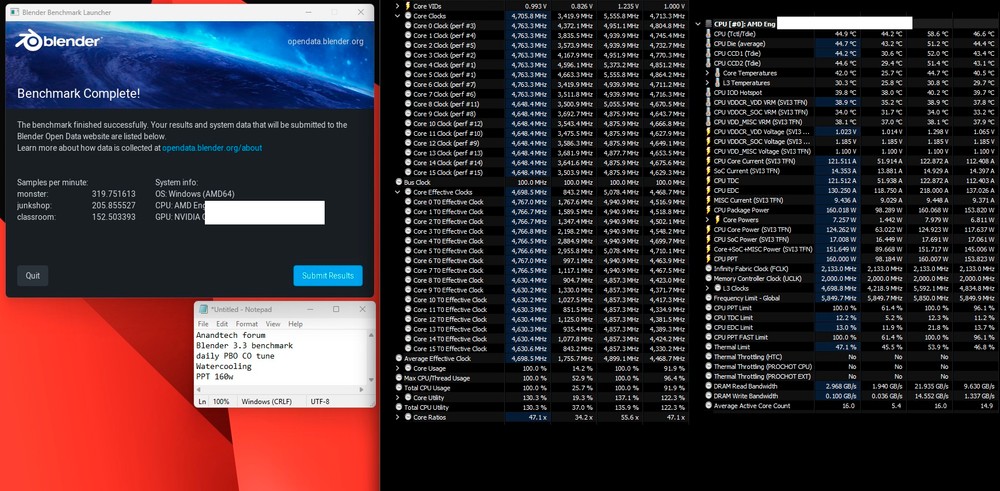
Task: Open the View menu in Notepad
Action: point(273,324)
